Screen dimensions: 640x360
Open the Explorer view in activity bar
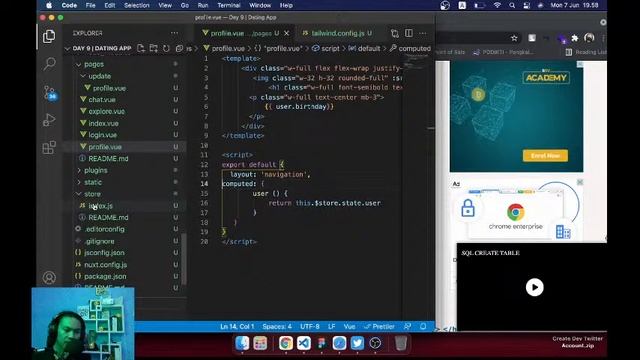[x=49, y=36]
